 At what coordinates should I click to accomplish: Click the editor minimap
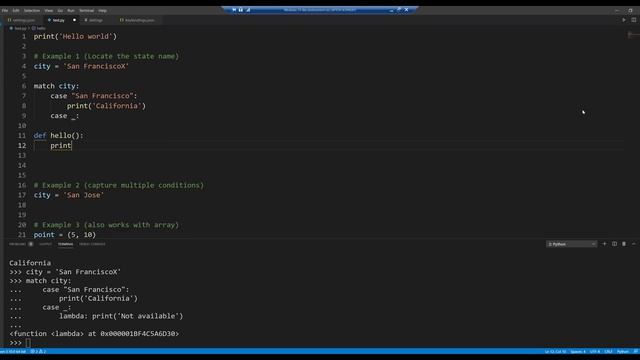pos(633,35)
